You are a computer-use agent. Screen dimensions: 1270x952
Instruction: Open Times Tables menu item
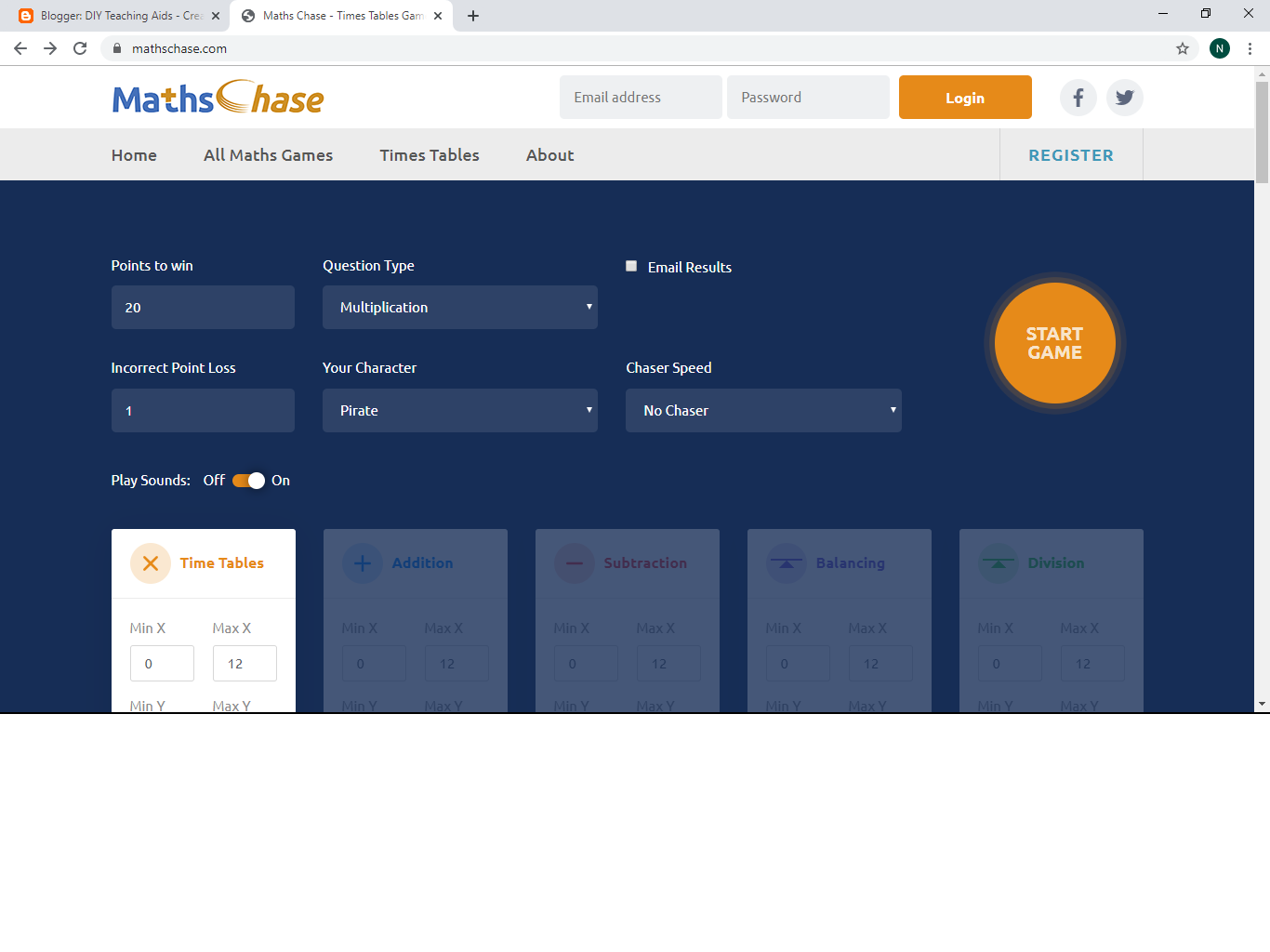pos(430,155)
